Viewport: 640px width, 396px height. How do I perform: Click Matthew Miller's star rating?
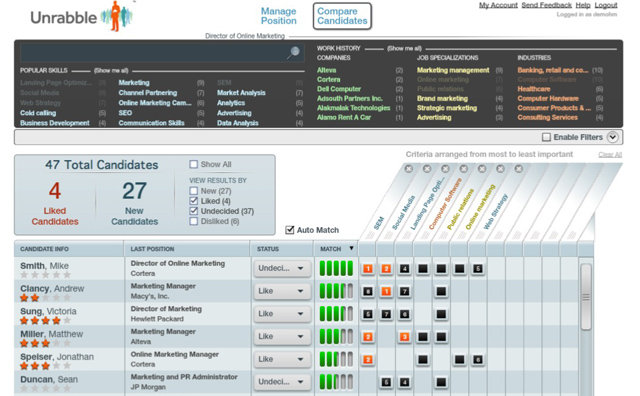point(46,343)
